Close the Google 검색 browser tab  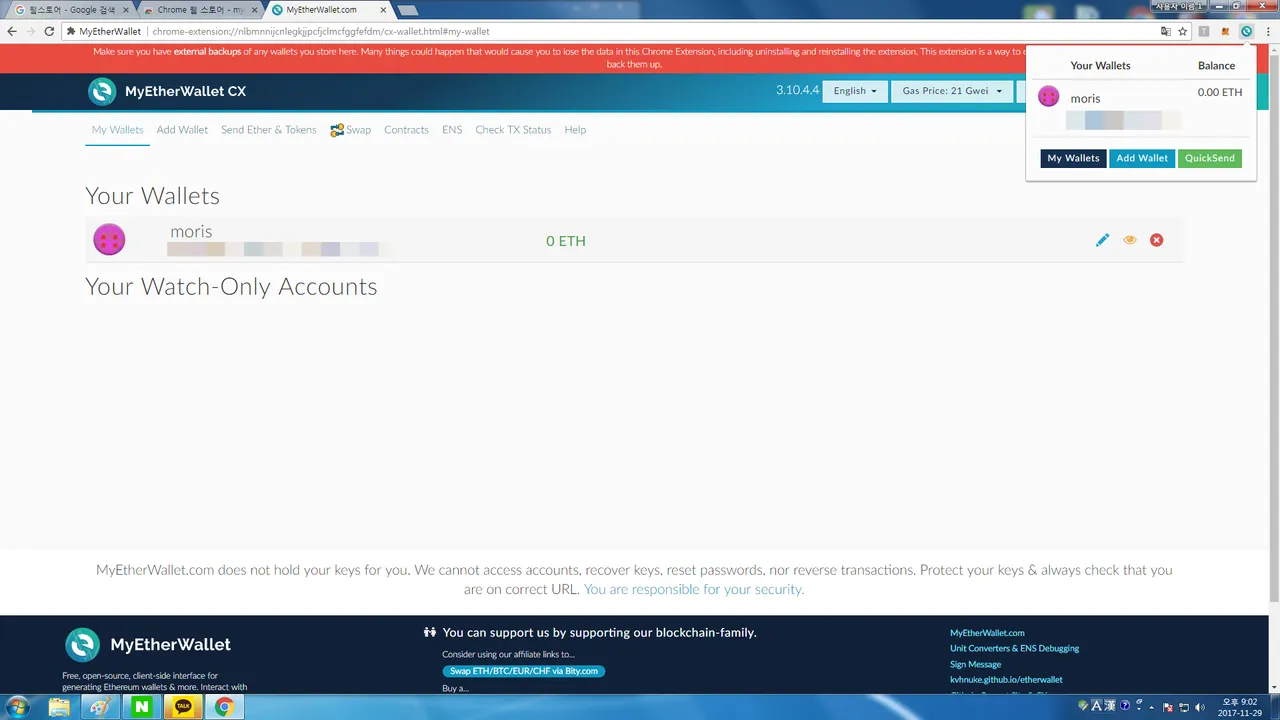(125, 10)
